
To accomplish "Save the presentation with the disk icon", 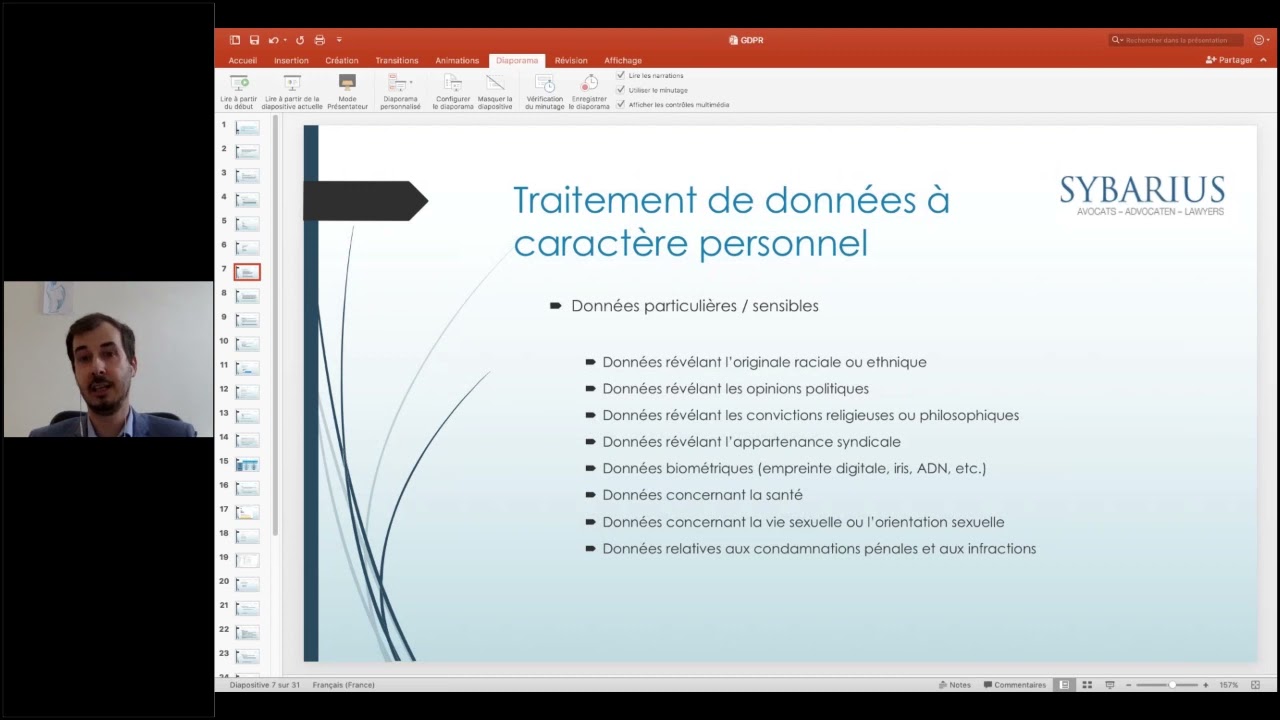I will point(255,40).
